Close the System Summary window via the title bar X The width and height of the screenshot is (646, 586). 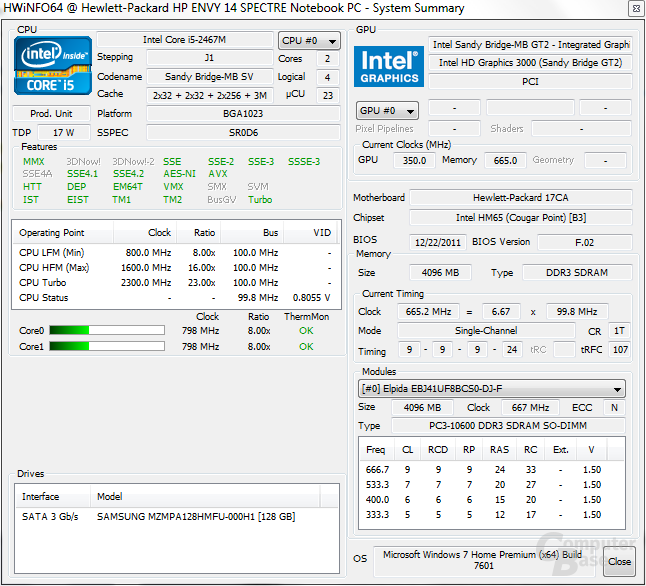click(x=636, y=9)
